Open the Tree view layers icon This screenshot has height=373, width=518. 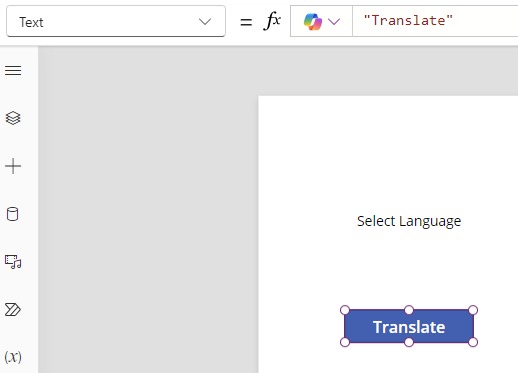coord(13,118)
